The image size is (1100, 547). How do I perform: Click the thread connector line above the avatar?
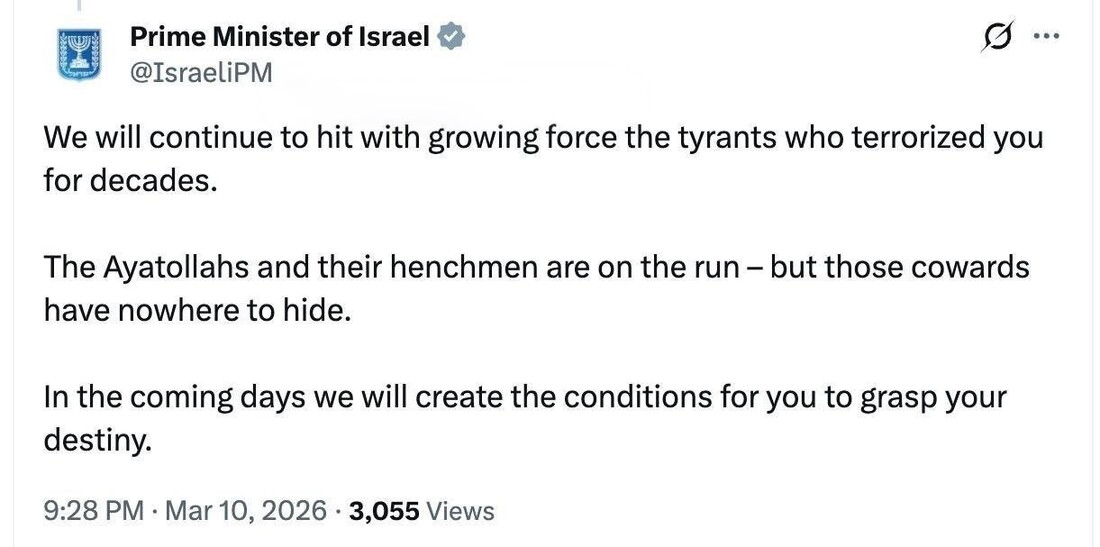pos(78,6)
